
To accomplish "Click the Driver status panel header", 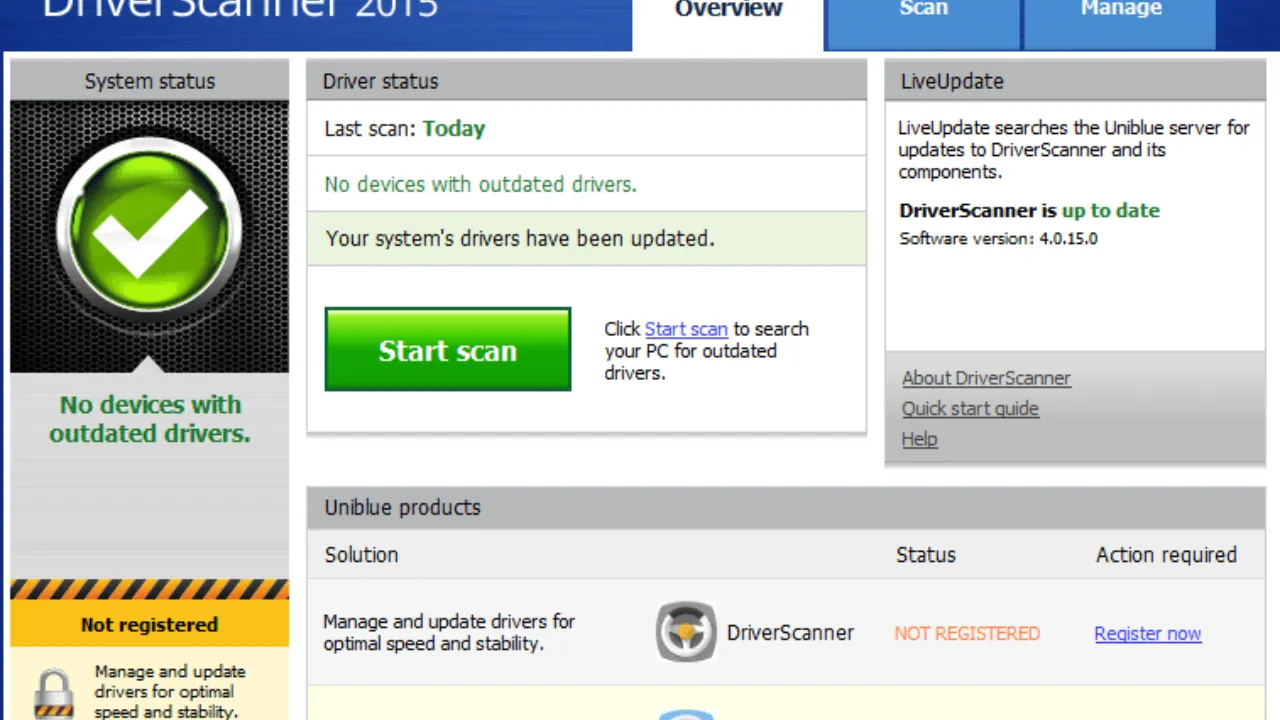I will pos(587,81).
